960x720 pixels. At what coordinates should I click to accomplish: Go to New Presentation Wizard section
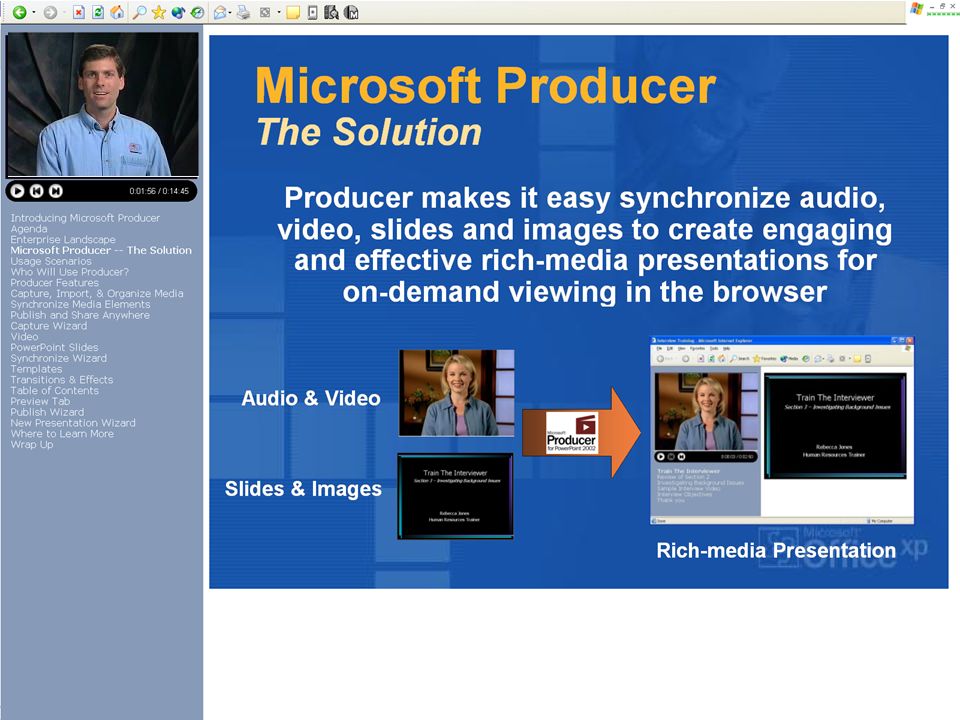tap(73, 423)
